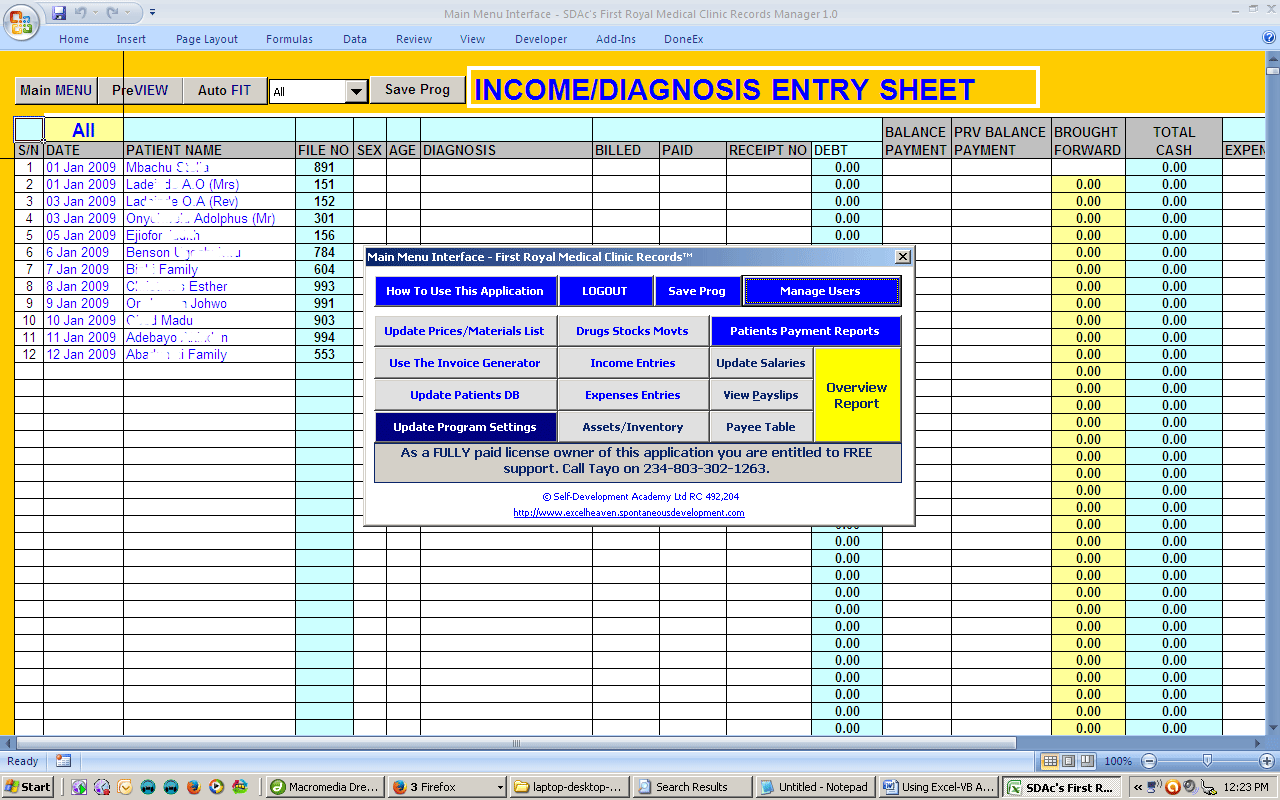Open the DoneEx ribbon tab
Viewport: 1280px width, 800px height.
684,39
